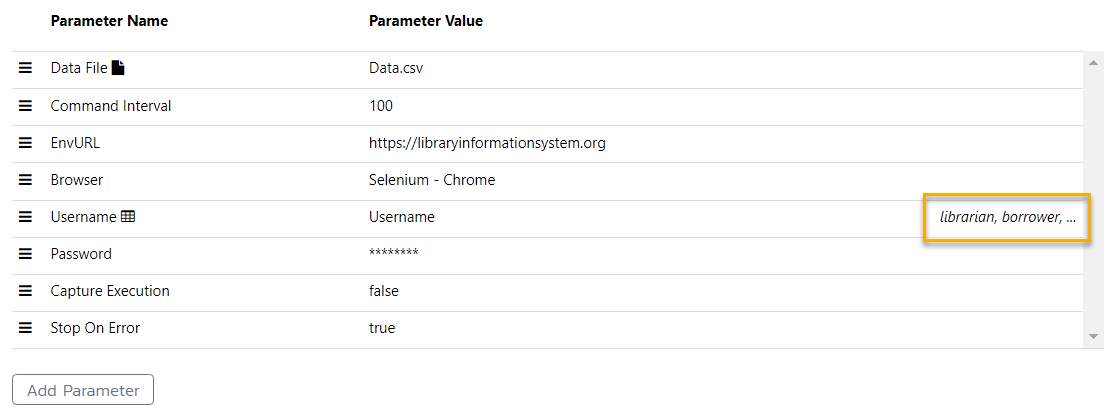
Task: Click drag handle icon for EnvURL row
Action: point(26,143)
